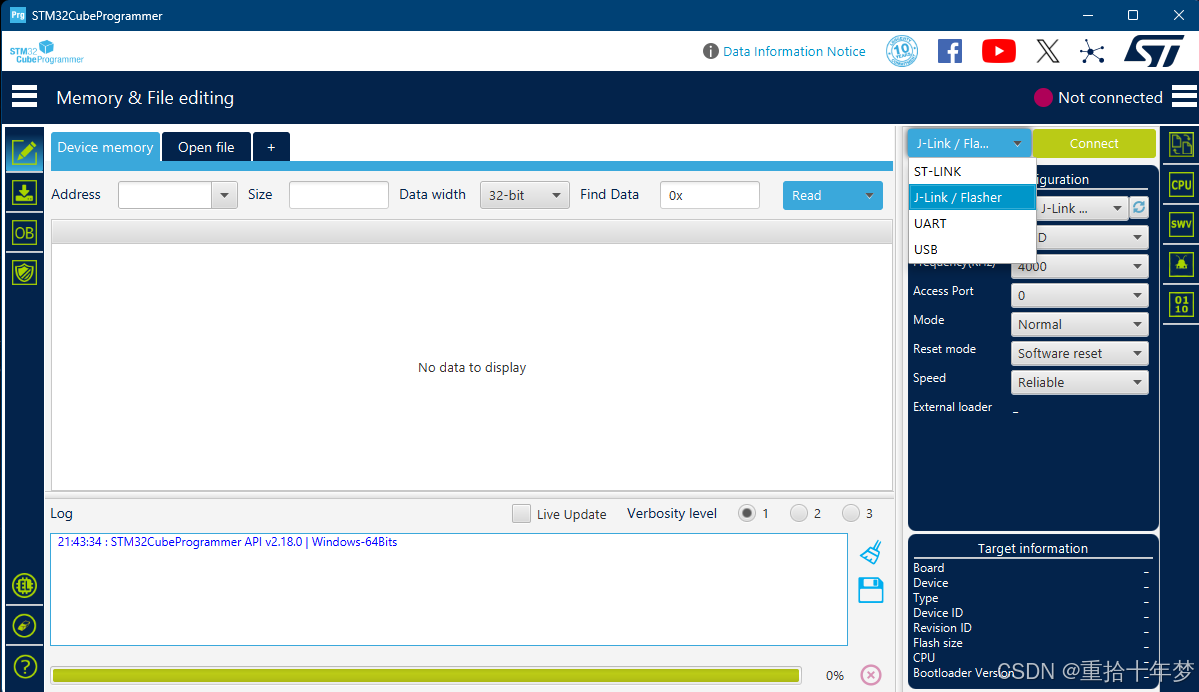Open the main hamburger menu

(x=24, y=97)
